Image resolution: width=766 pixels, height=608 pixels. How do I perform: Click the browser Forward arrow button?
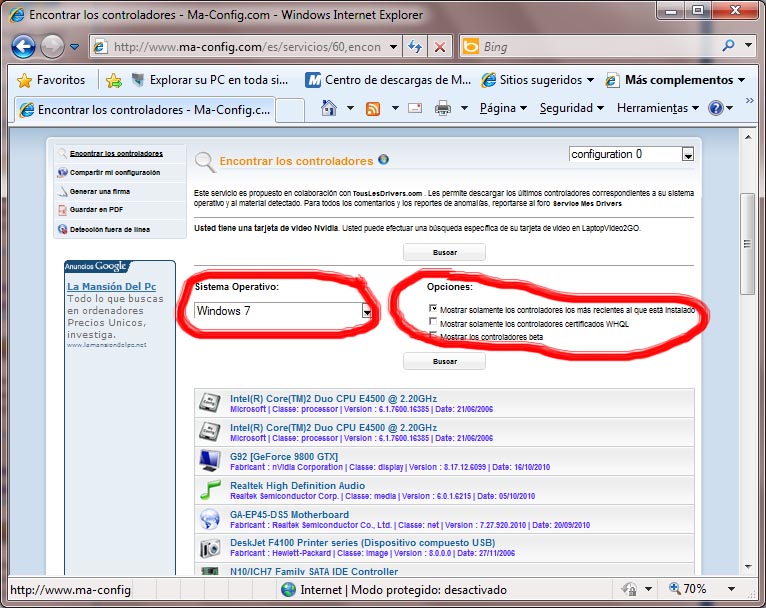52,47
